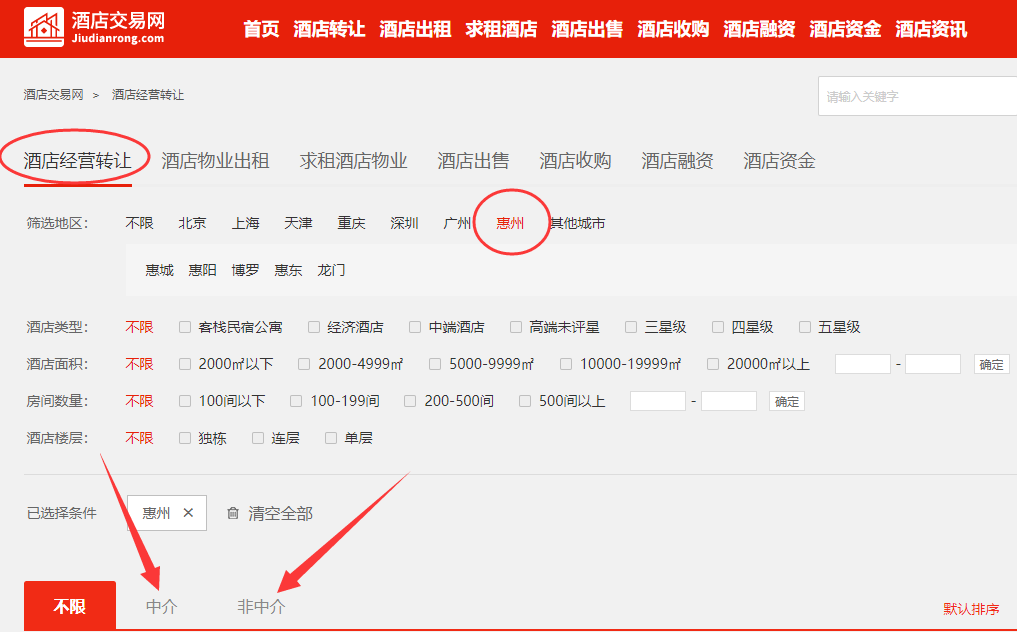The image size is (1017, 632).
Task: Check the 中端酒店 checkbox
Action: pos(415,327)
